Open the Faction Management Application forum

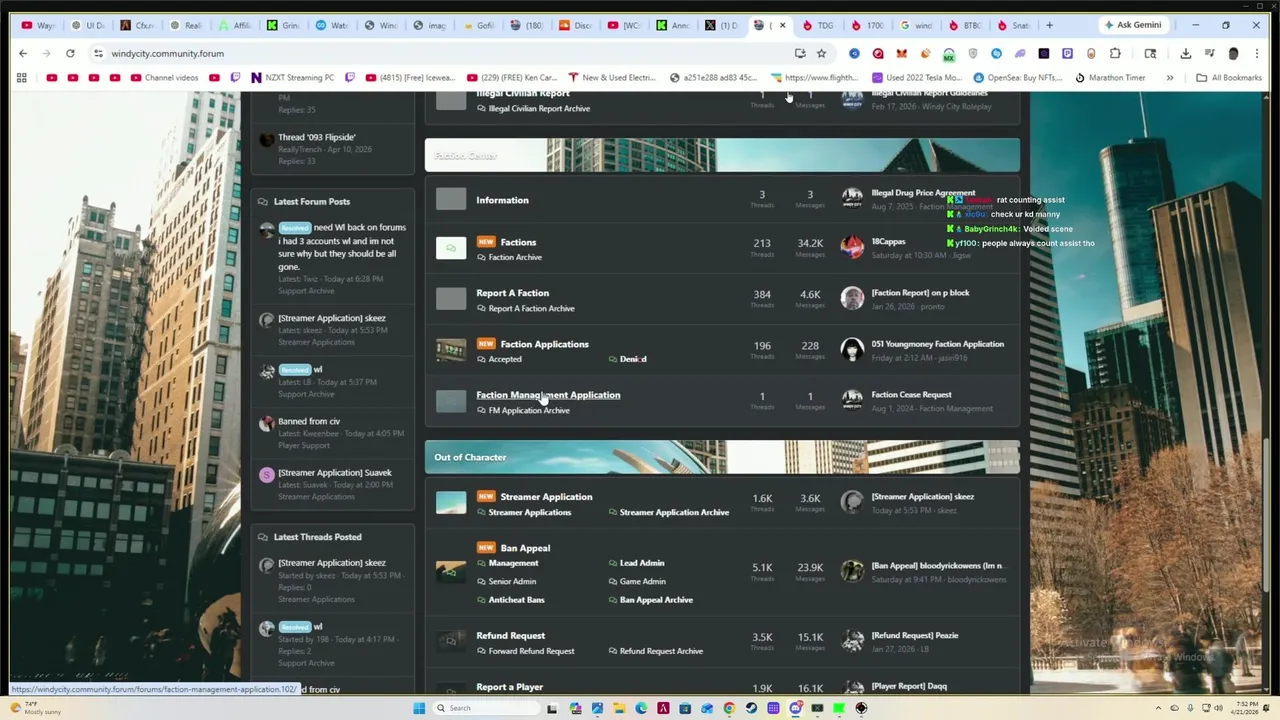(x=548, y=395)
